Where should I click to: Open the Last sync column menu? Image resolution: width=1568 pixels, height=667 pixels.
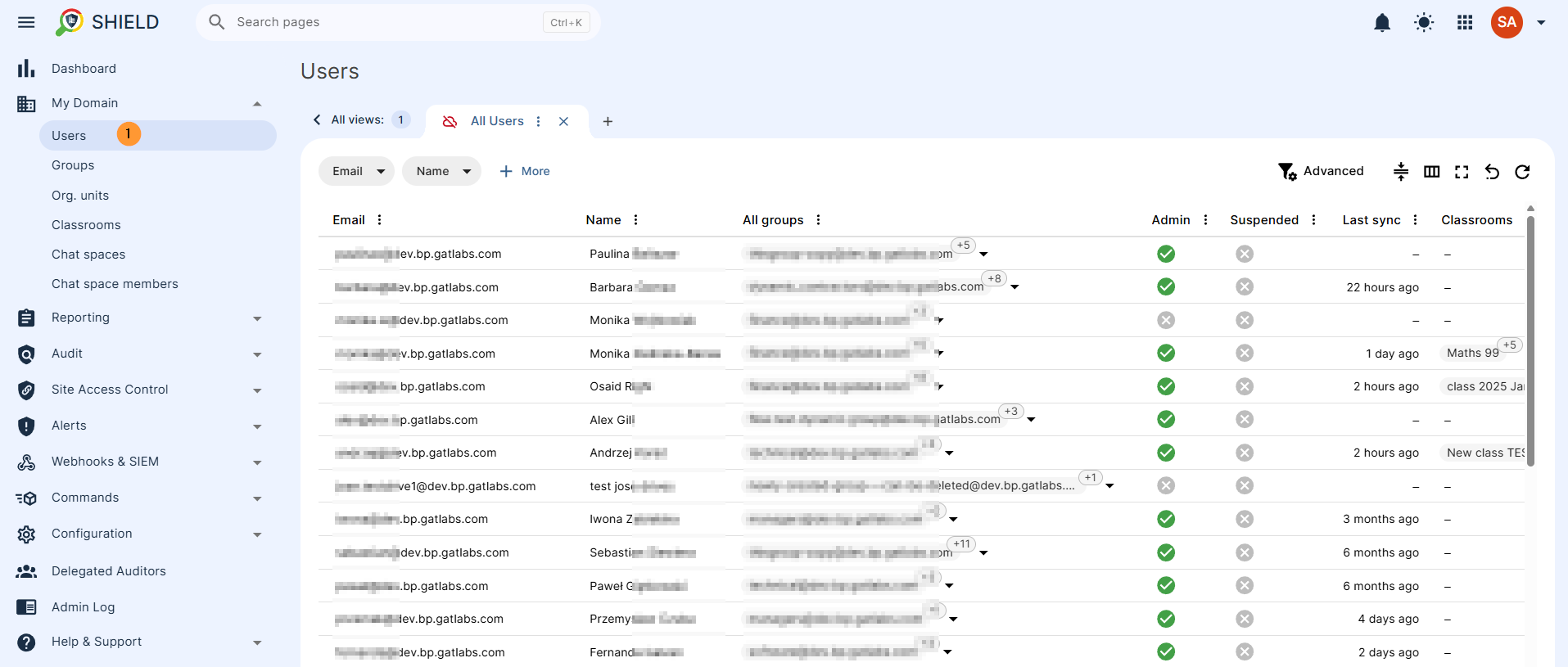click(1415, 219)
